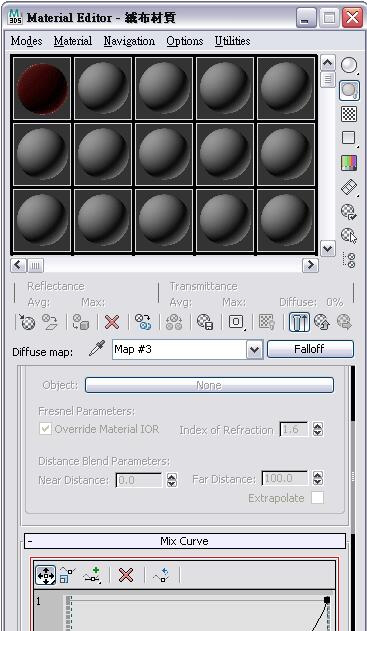Click the Far Distance spinner arrows

[x=318, y=478]
